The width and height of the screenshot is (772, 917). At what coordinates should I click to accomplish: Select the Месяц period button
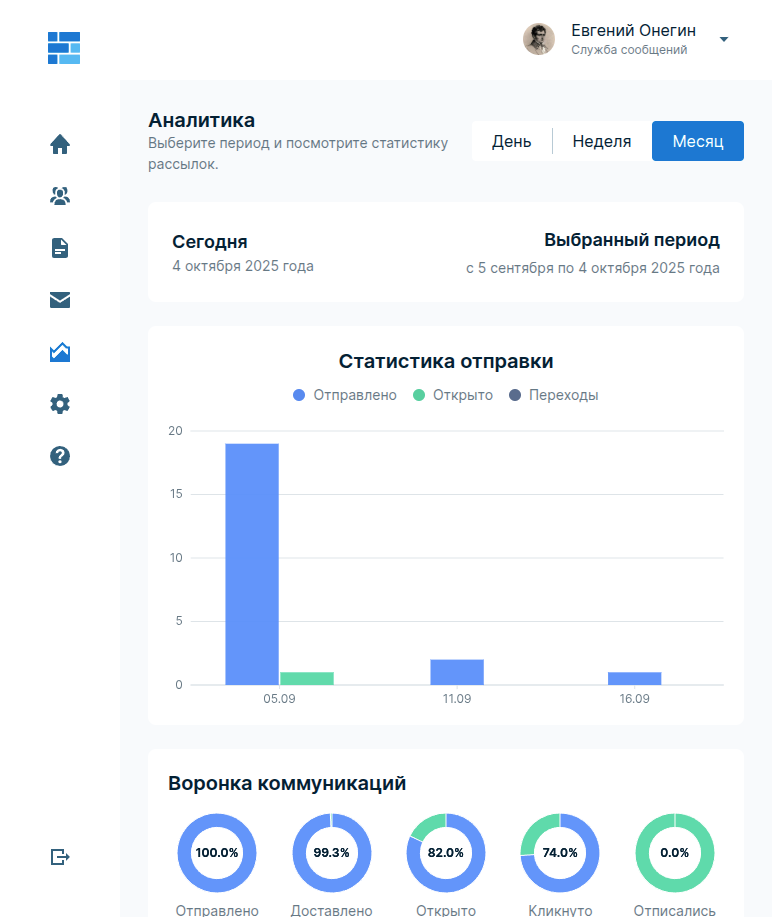coord(697,141)
